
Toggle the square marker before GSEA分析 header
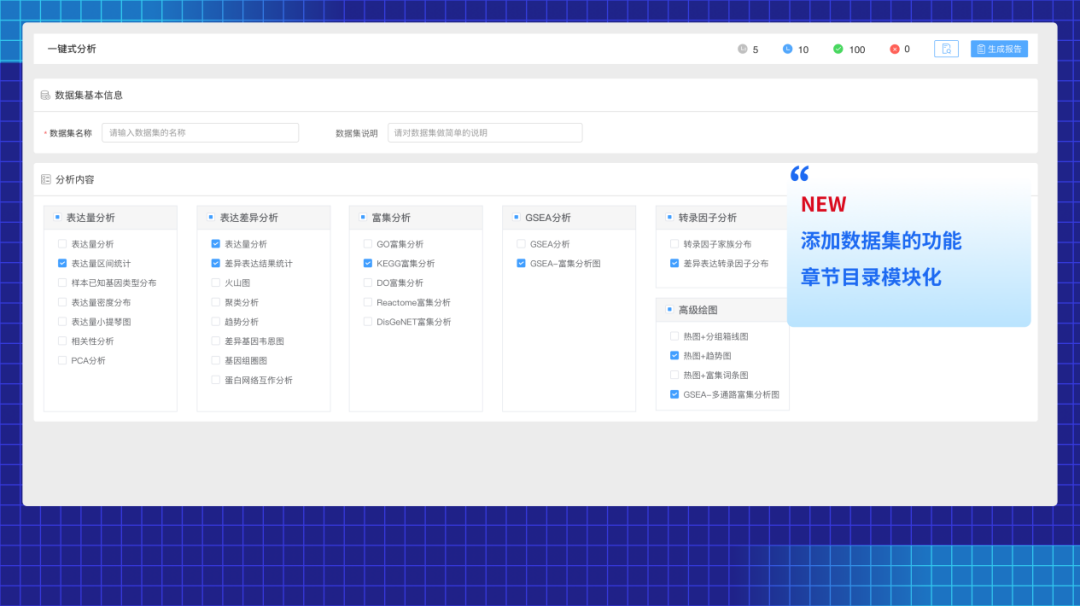coord(514,217)
